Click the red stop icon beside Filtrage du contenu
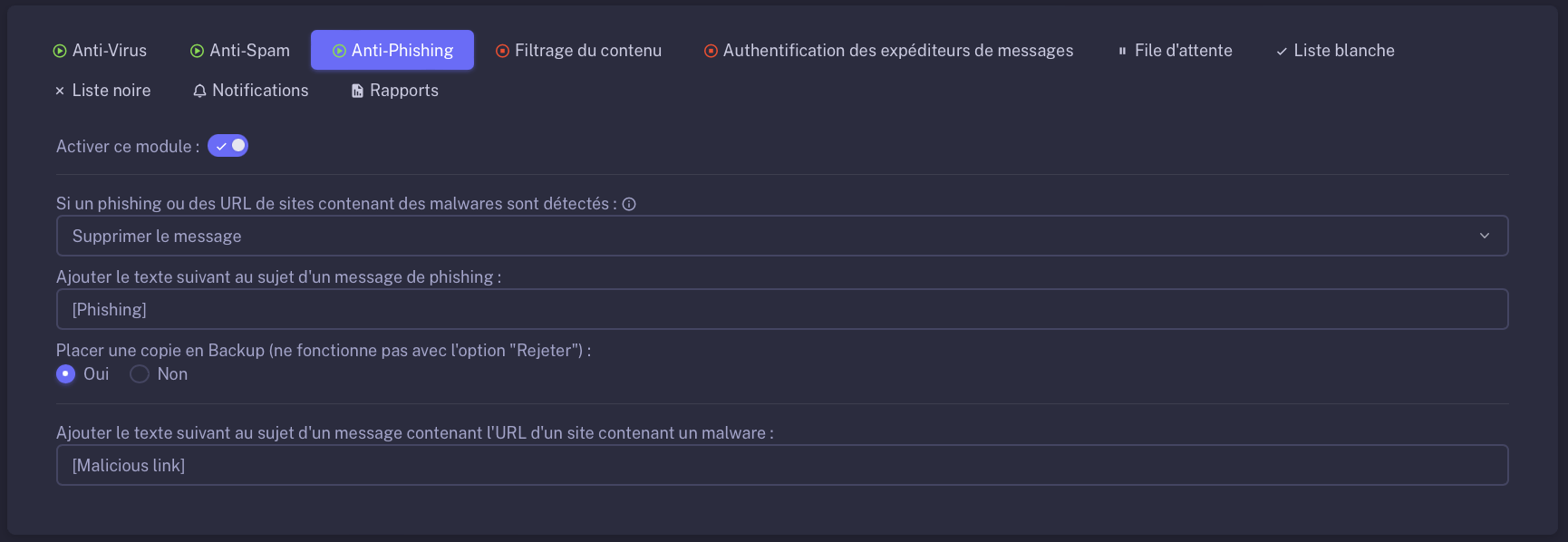This screenshot has width=1568, height=542. 502,51
